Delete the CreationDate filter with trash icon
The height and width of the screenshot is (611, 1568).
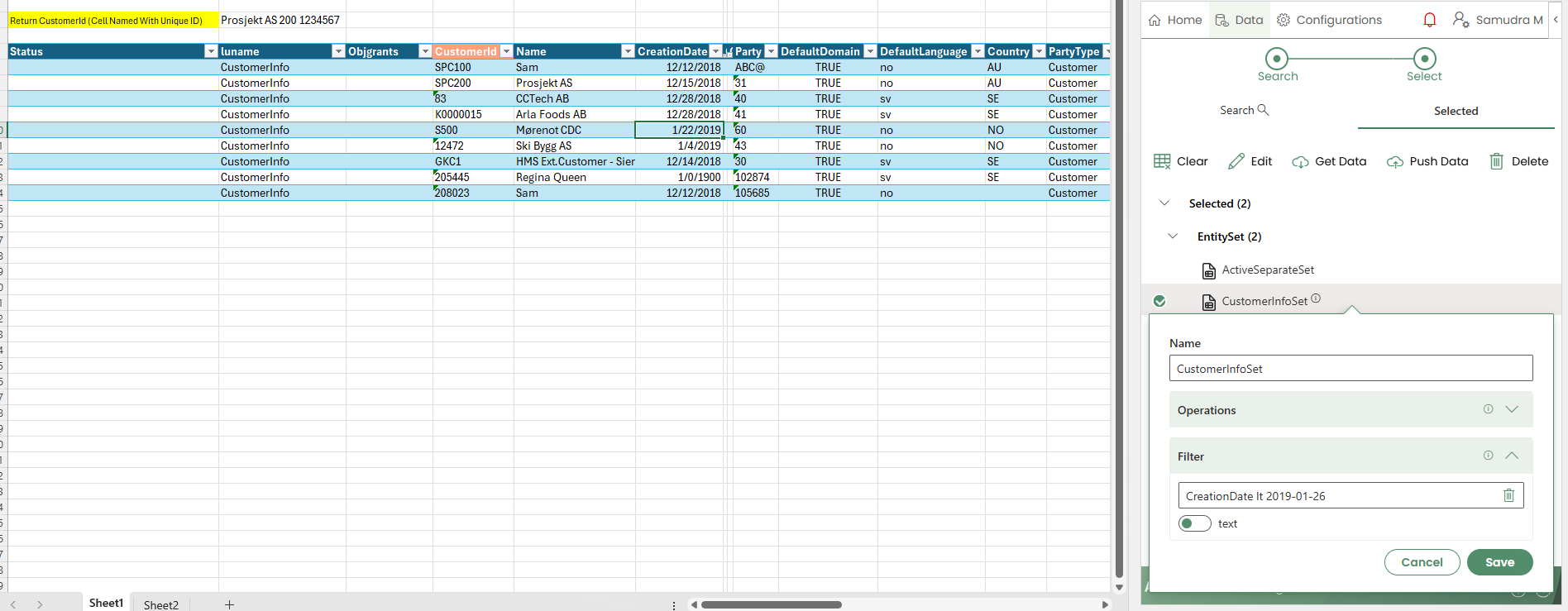(x=1508, y=495)
